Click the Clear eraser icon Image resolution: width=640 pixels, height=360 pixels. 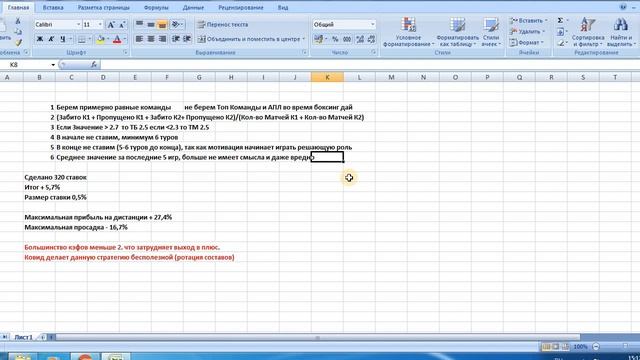coord(561,42)
